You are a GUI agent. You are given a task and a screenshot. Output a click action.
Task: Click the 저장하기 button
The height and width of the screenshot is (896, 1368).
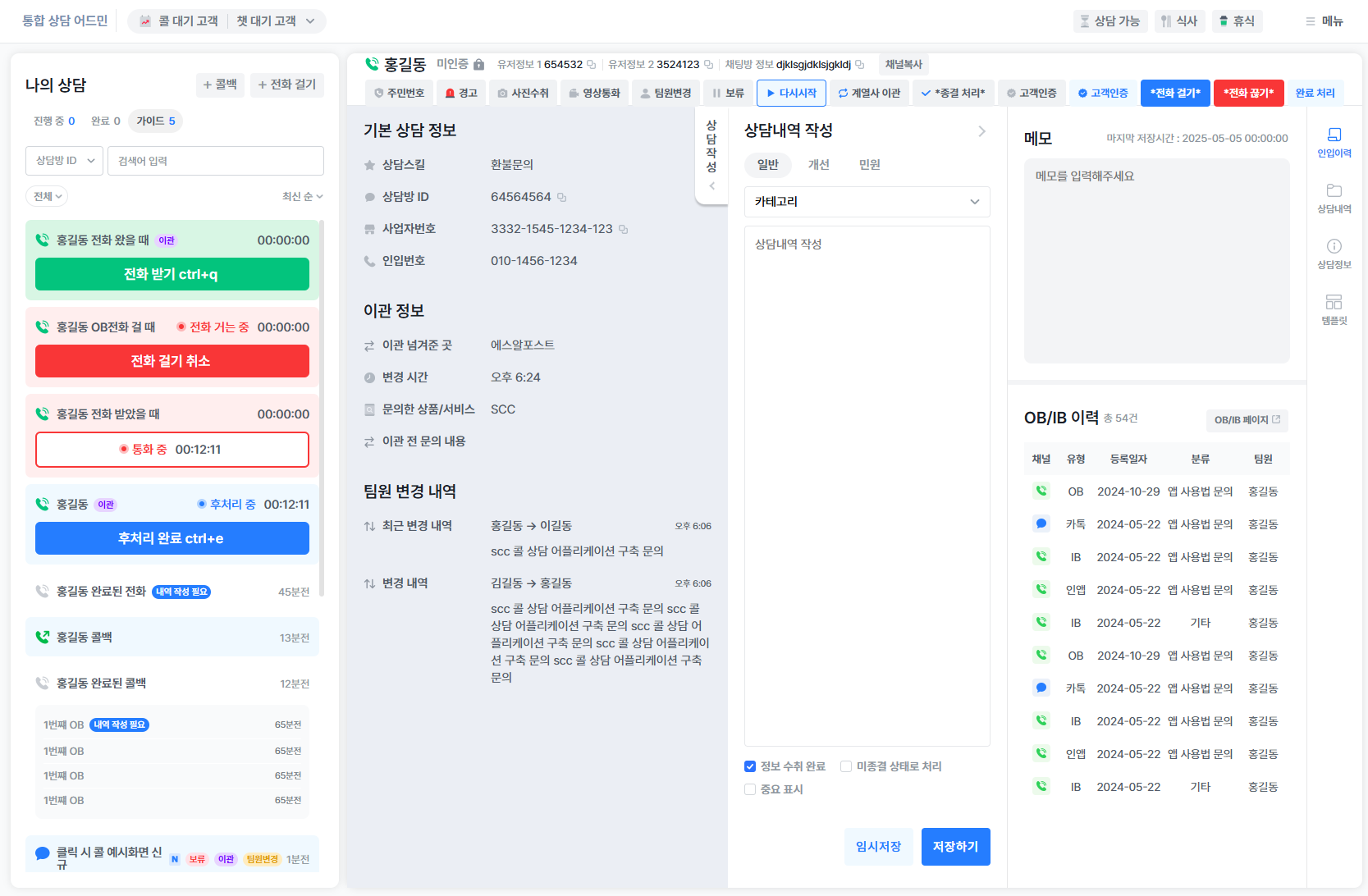(x=955, y=847)
